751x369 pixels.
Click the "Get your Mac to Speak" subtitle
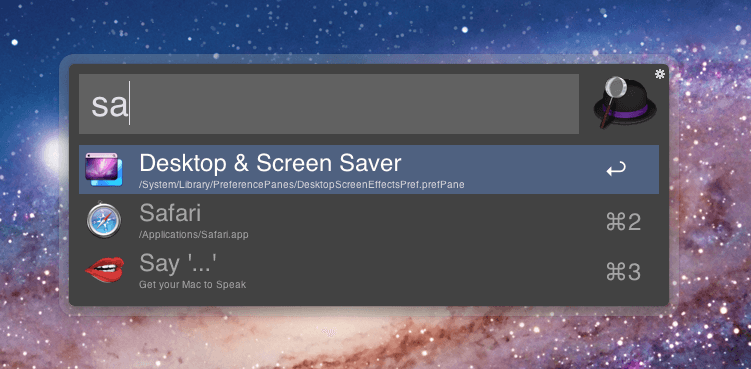(193, 285)
